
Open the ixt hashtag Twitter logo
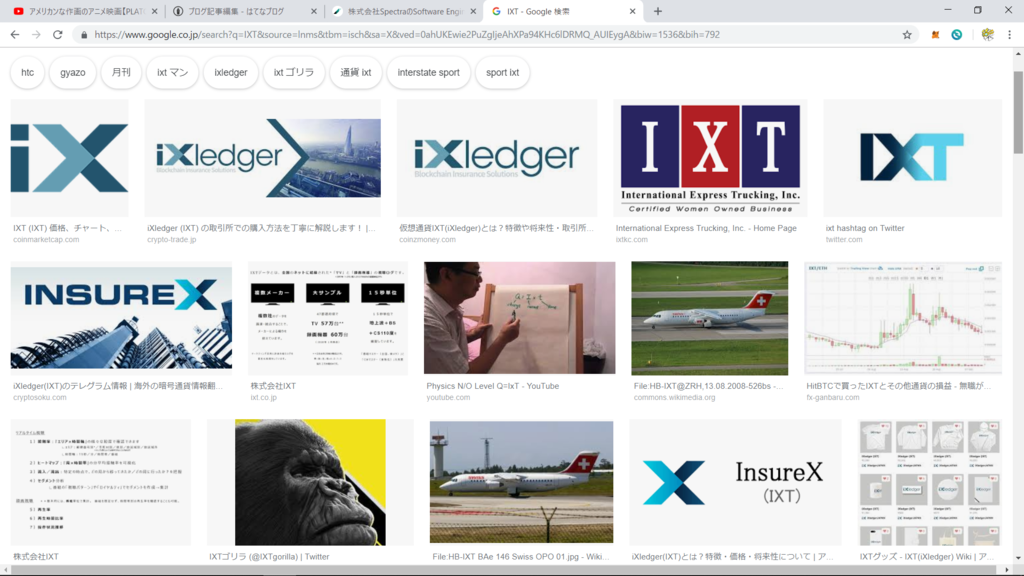pos(912,158)
